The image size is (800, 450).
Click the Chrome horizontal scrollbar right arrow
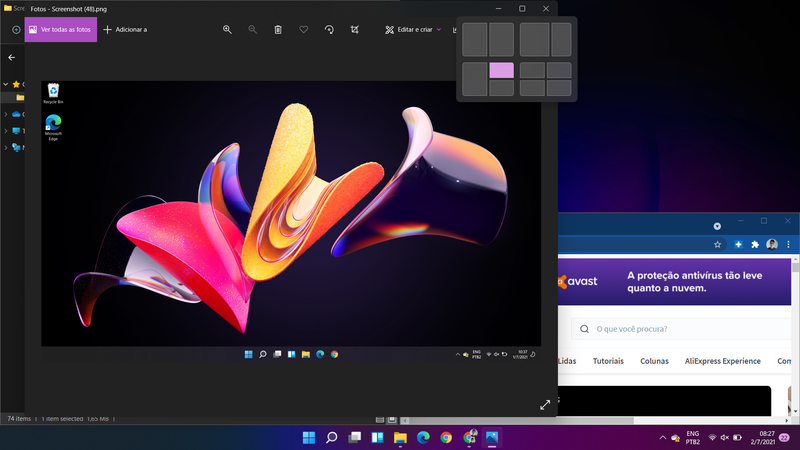[787, 420]
